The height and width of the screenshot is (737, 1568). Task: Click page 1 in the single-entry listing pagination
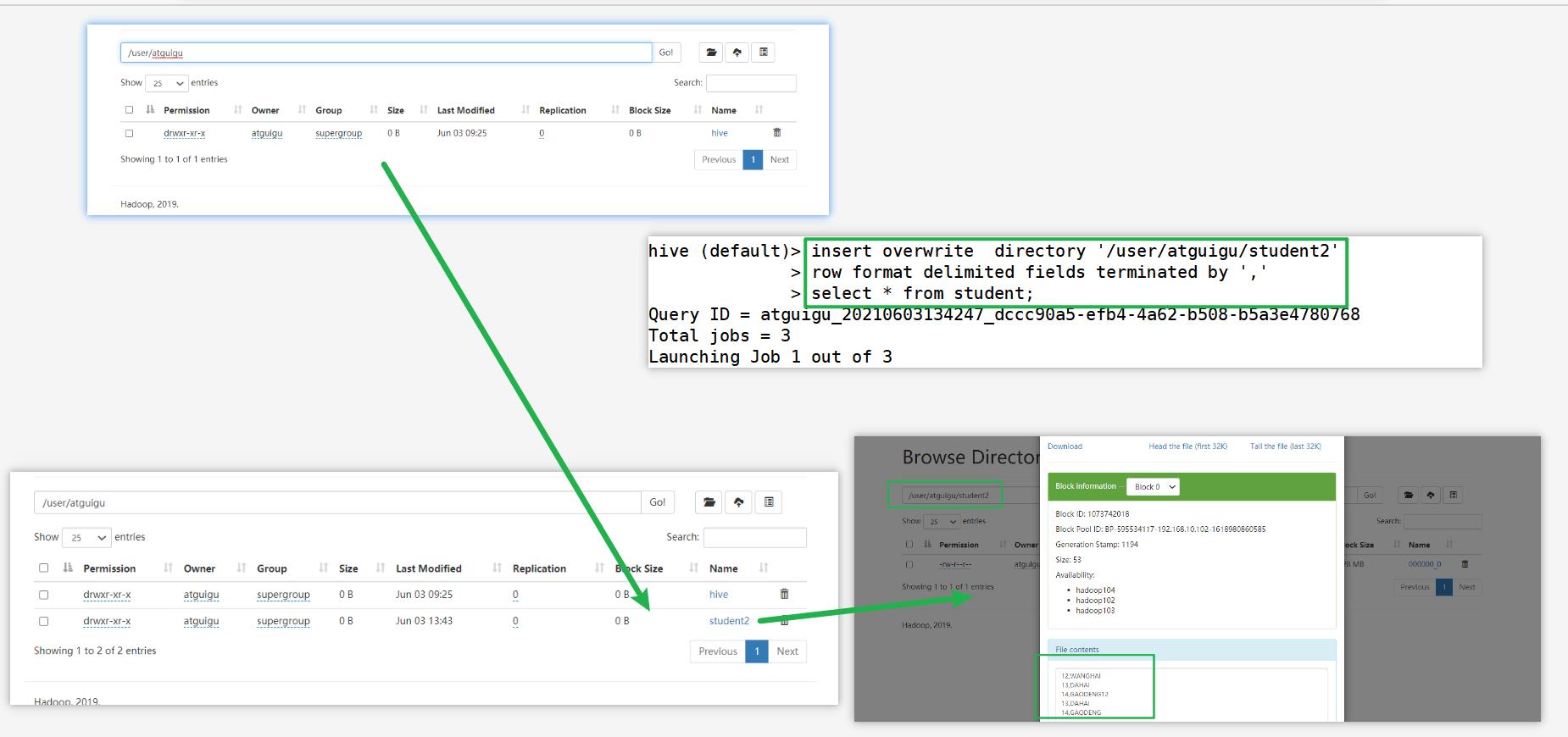[x=753, y=159]
